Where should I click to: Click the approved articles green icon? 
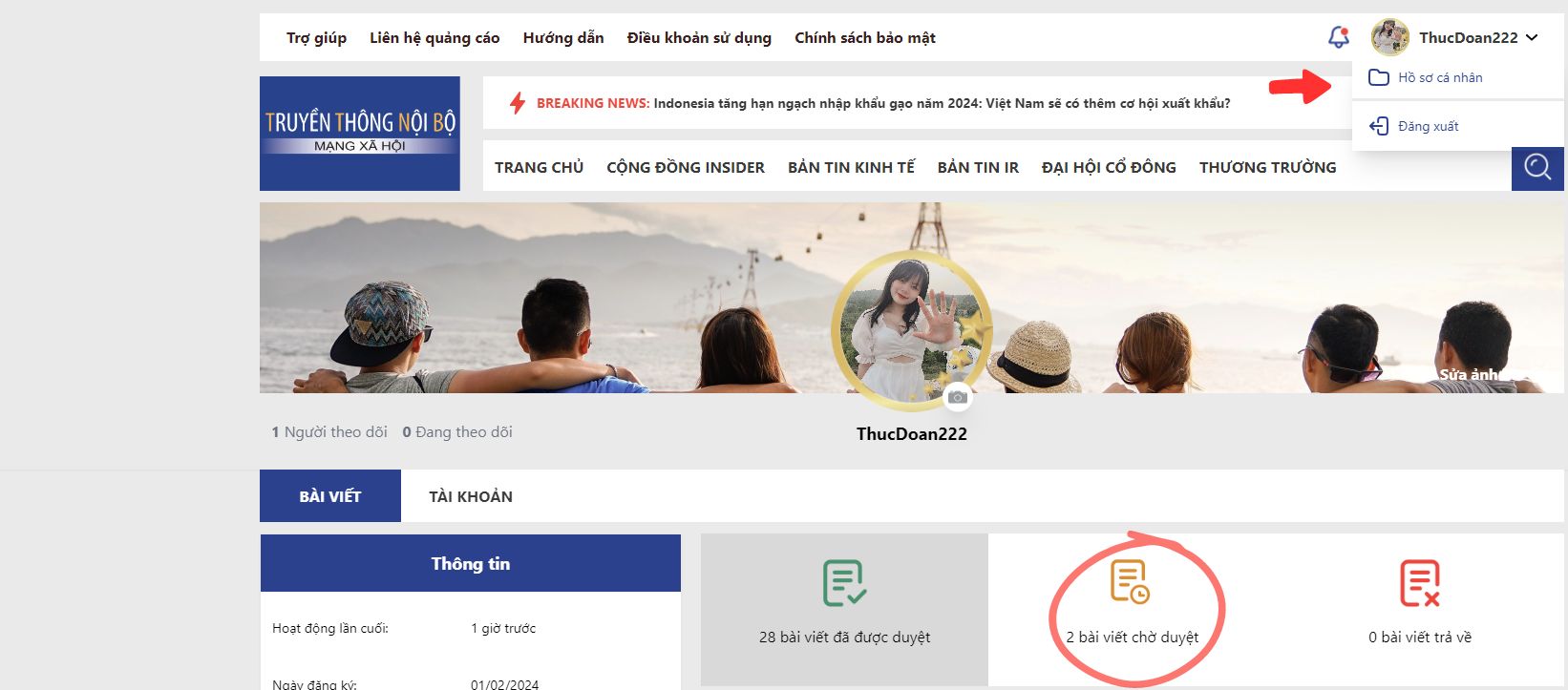pyautogui.click(x=844, y=583)
